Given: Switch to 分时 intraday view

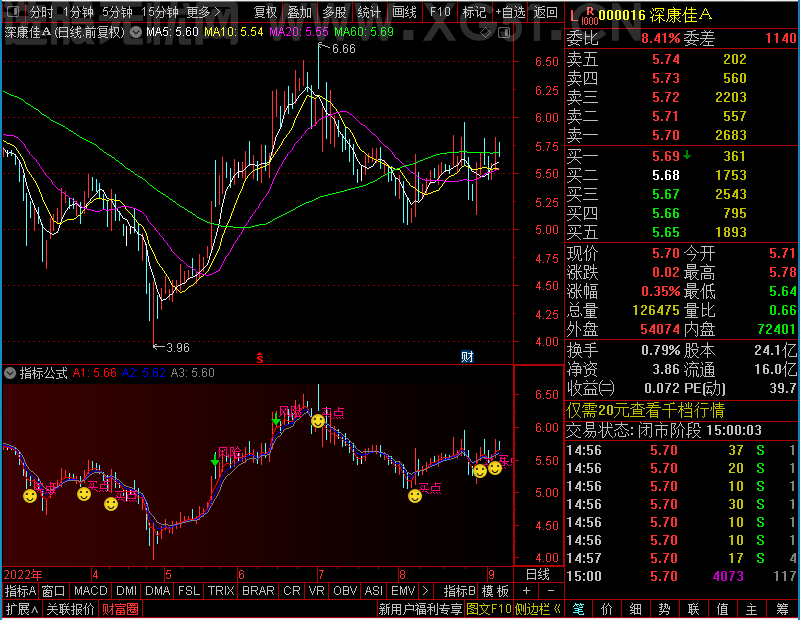Looking at the screenshot, I should (x=41, y=11).
